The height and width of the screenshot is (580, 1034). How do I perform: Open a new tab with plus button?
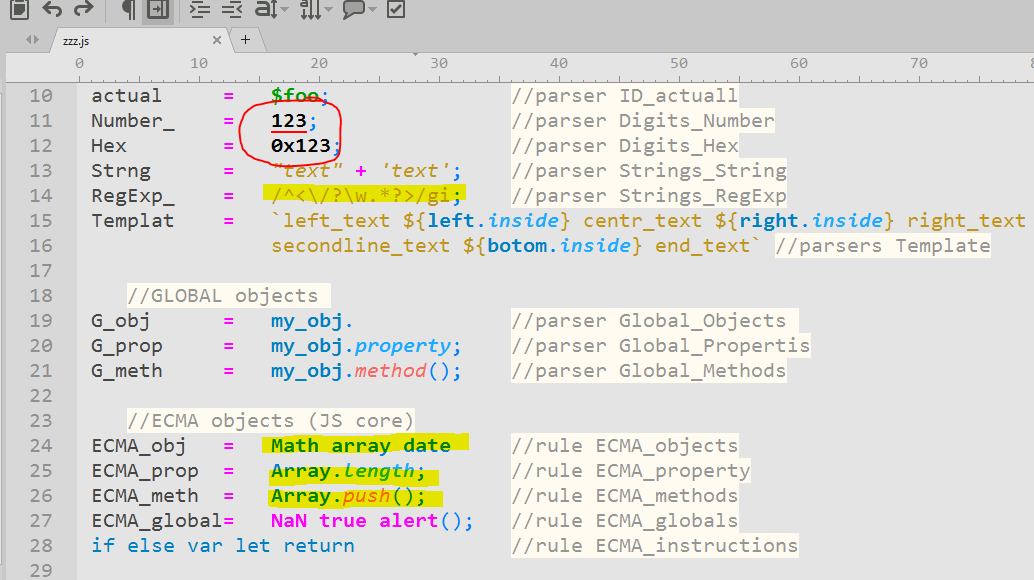click(246, 39)
